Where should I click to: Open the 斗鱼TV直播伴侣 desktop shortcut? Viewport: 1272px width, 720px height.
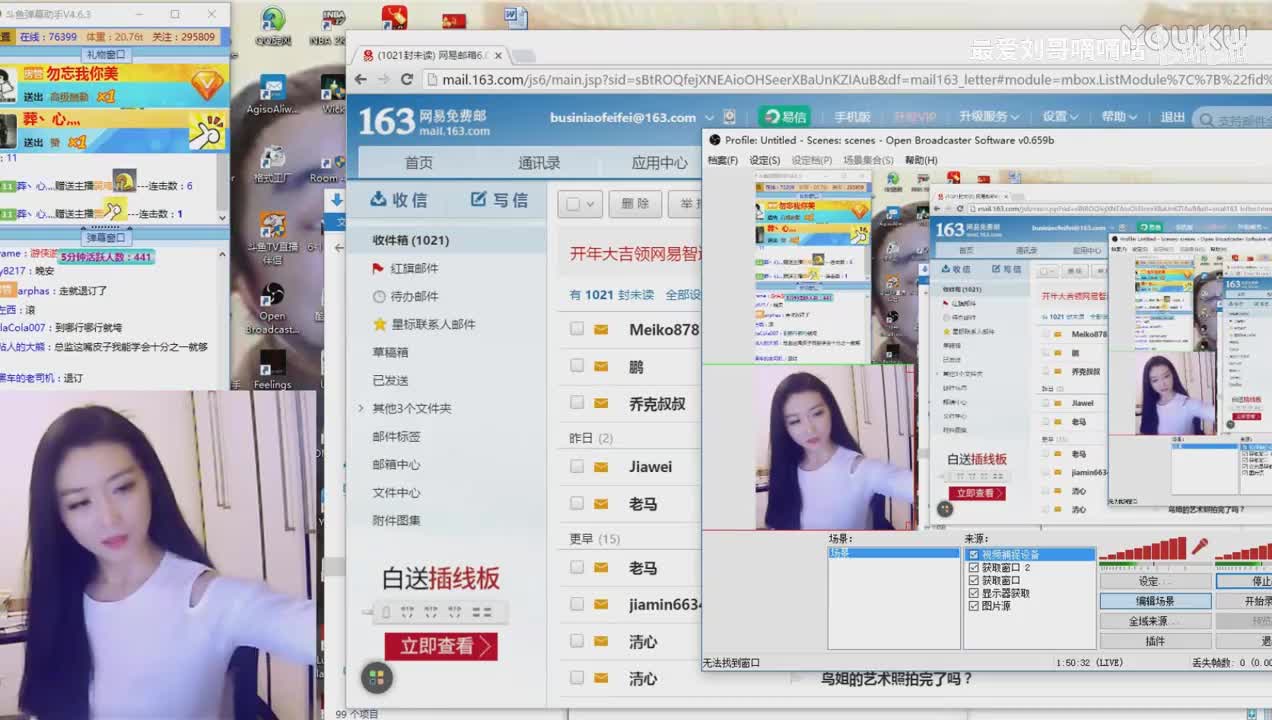tap(272, 238)
